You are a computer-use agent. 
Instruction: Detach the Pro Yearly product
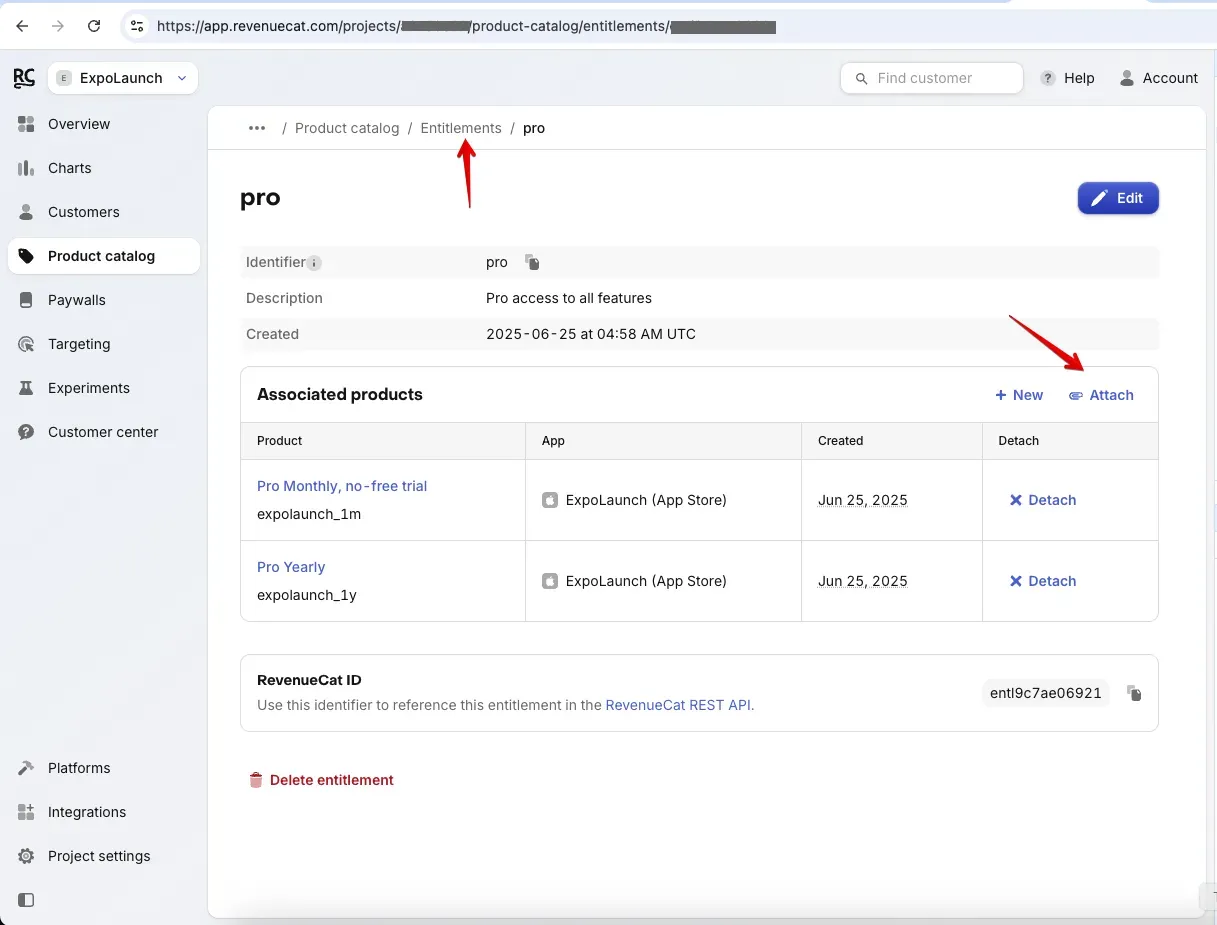1043,581
